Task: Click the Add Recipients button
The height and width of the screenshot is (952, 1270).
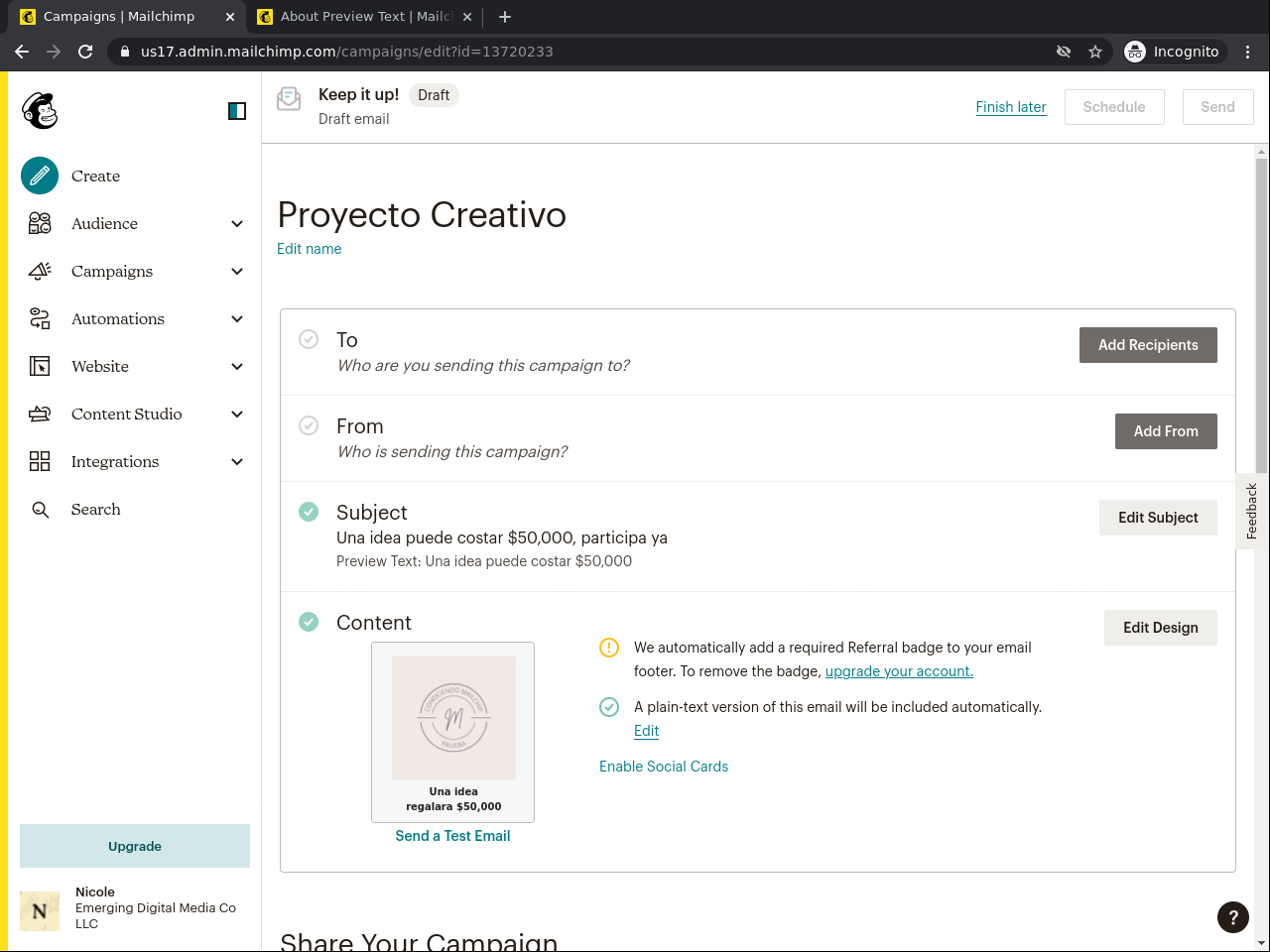Action: (x=1148, y=345)
